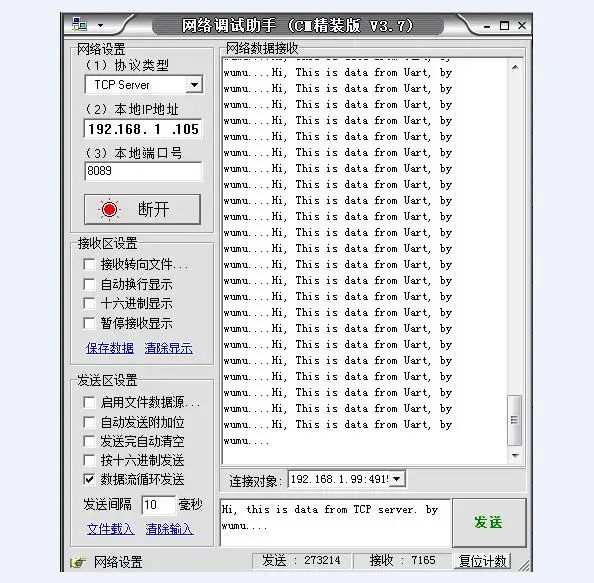Enable the 十六进制显示 checkbox
The image size is (594, 583).
click(89, 303)
